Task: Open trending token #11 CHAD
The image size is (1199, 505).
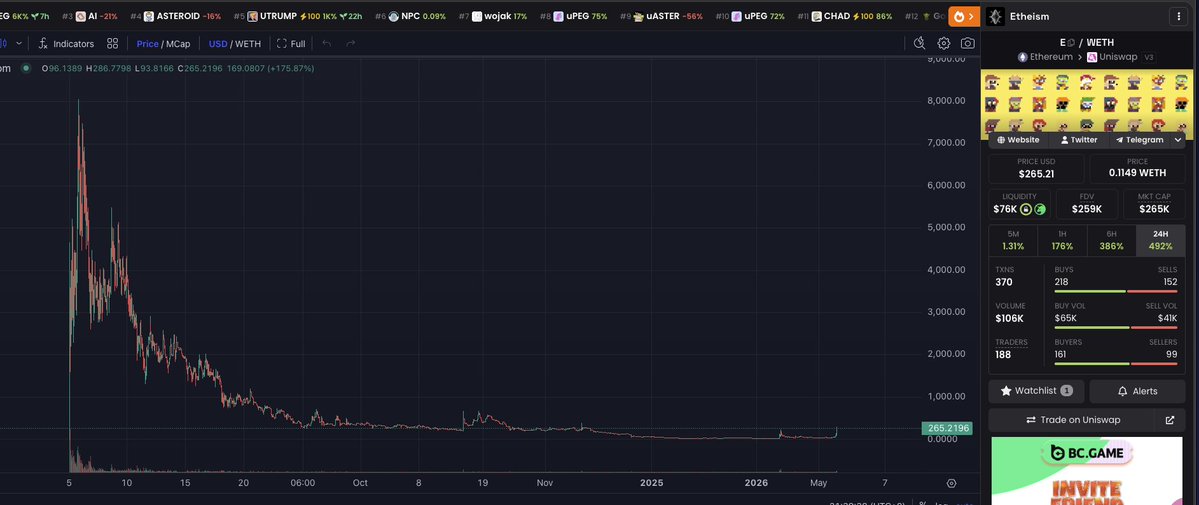Action: click(x=844, y=16)
